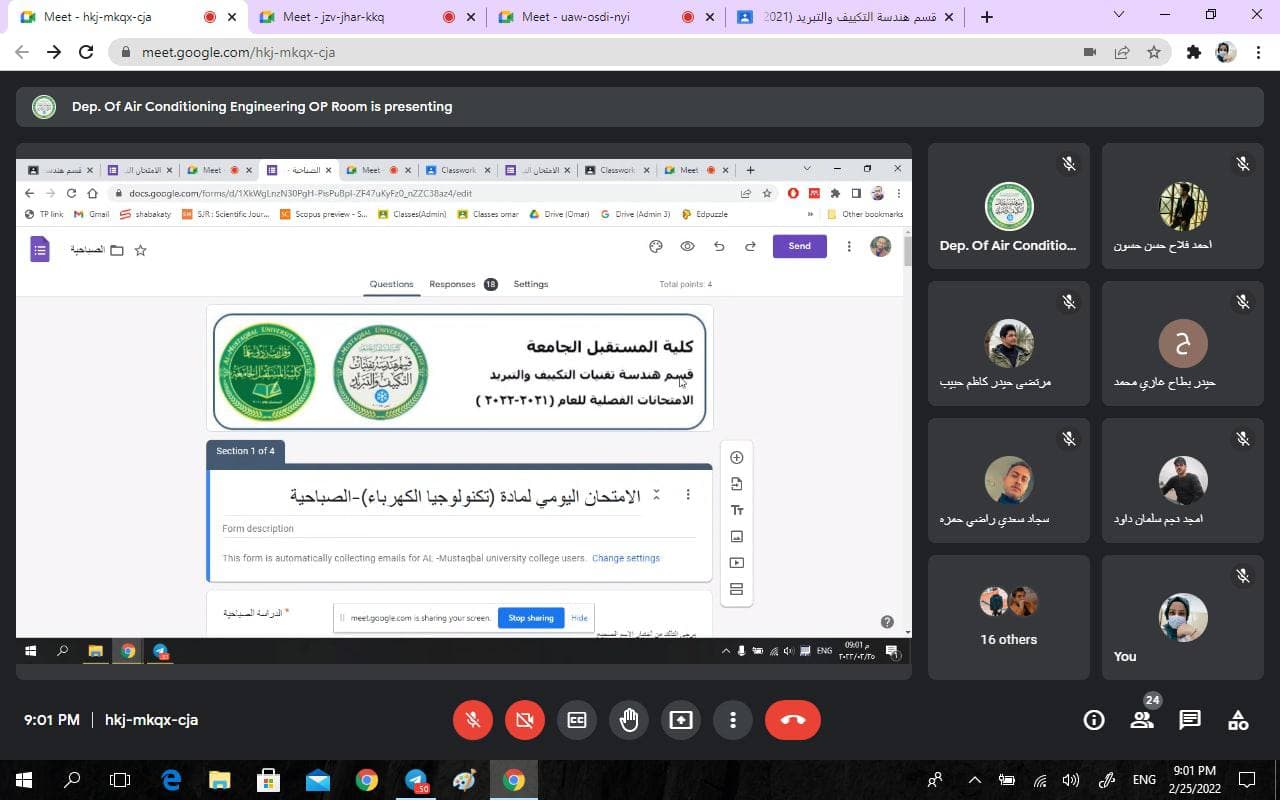Turn on the camera in Meet

pyautogui.click(x=524, y=719)
